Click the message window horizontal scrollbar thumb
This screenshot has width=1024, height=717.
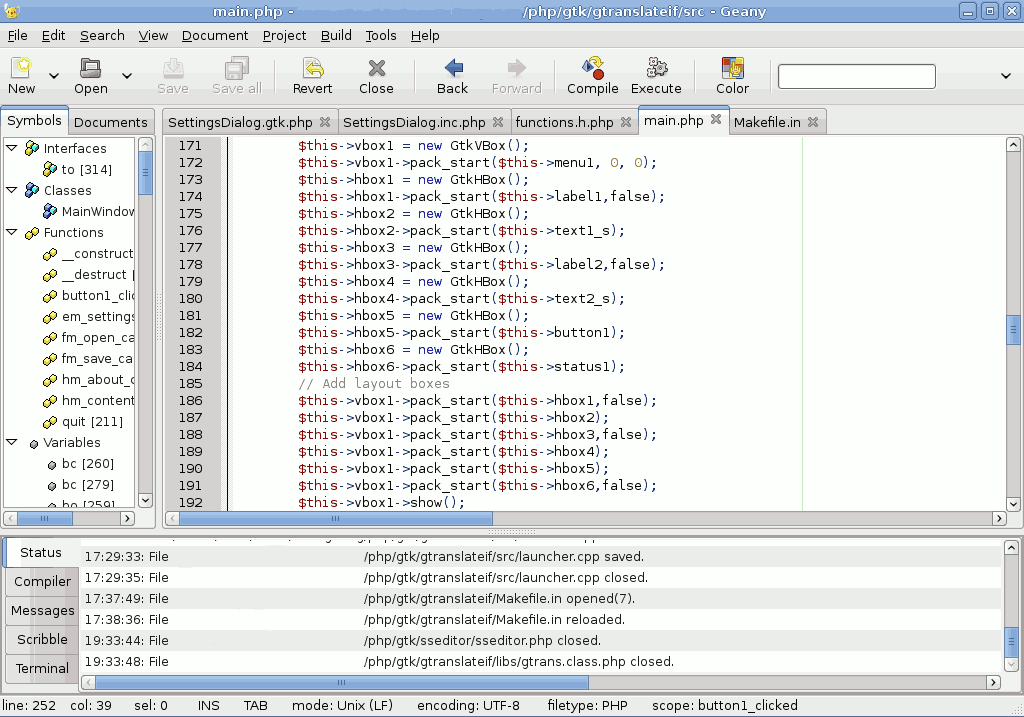[342, 682]
